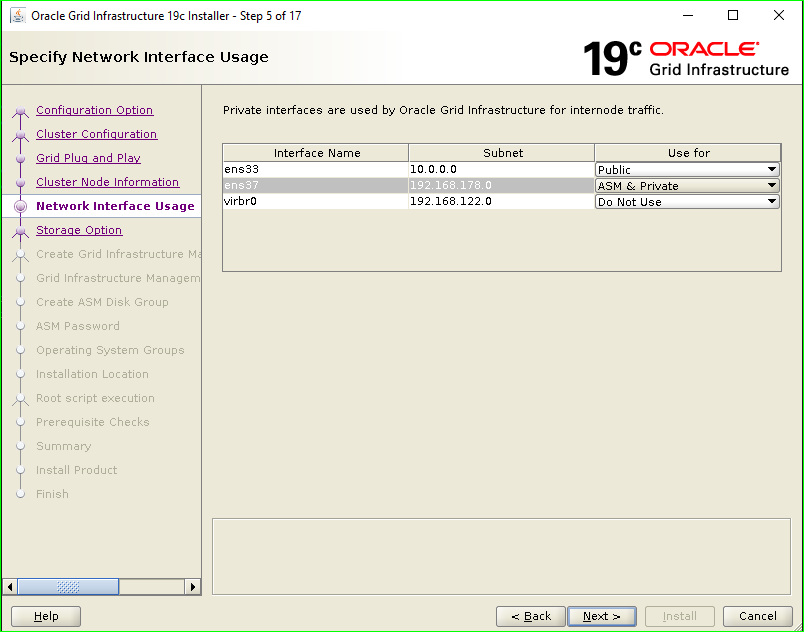Click Grid Plug and Play step marker
The height and width of the screenshot is (632, 804).
(21, 159)
